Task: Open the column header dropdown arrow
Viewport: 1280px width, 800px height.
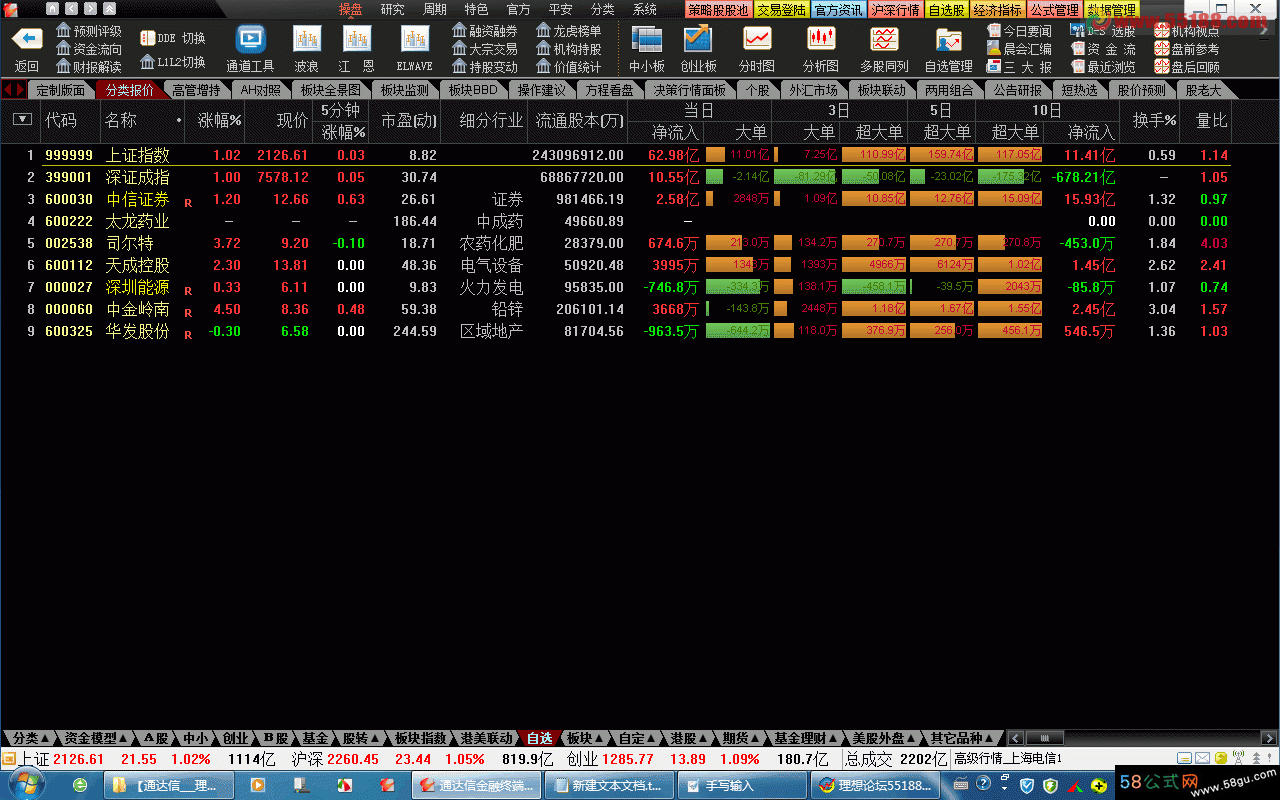Action: click(x=22, y=119)
